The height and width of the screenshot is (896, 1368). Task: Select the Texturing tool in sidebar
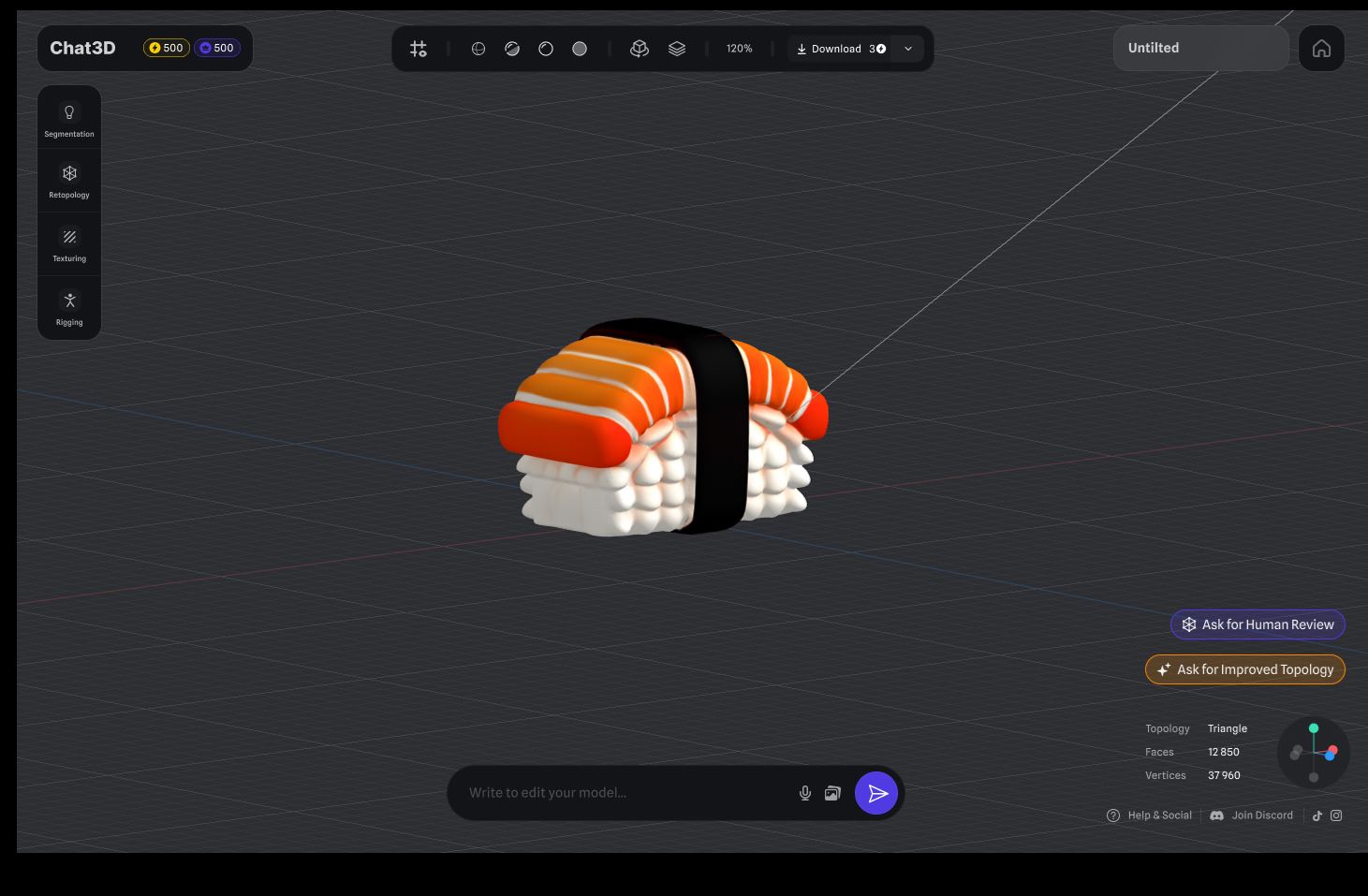[x=69, y=244]
